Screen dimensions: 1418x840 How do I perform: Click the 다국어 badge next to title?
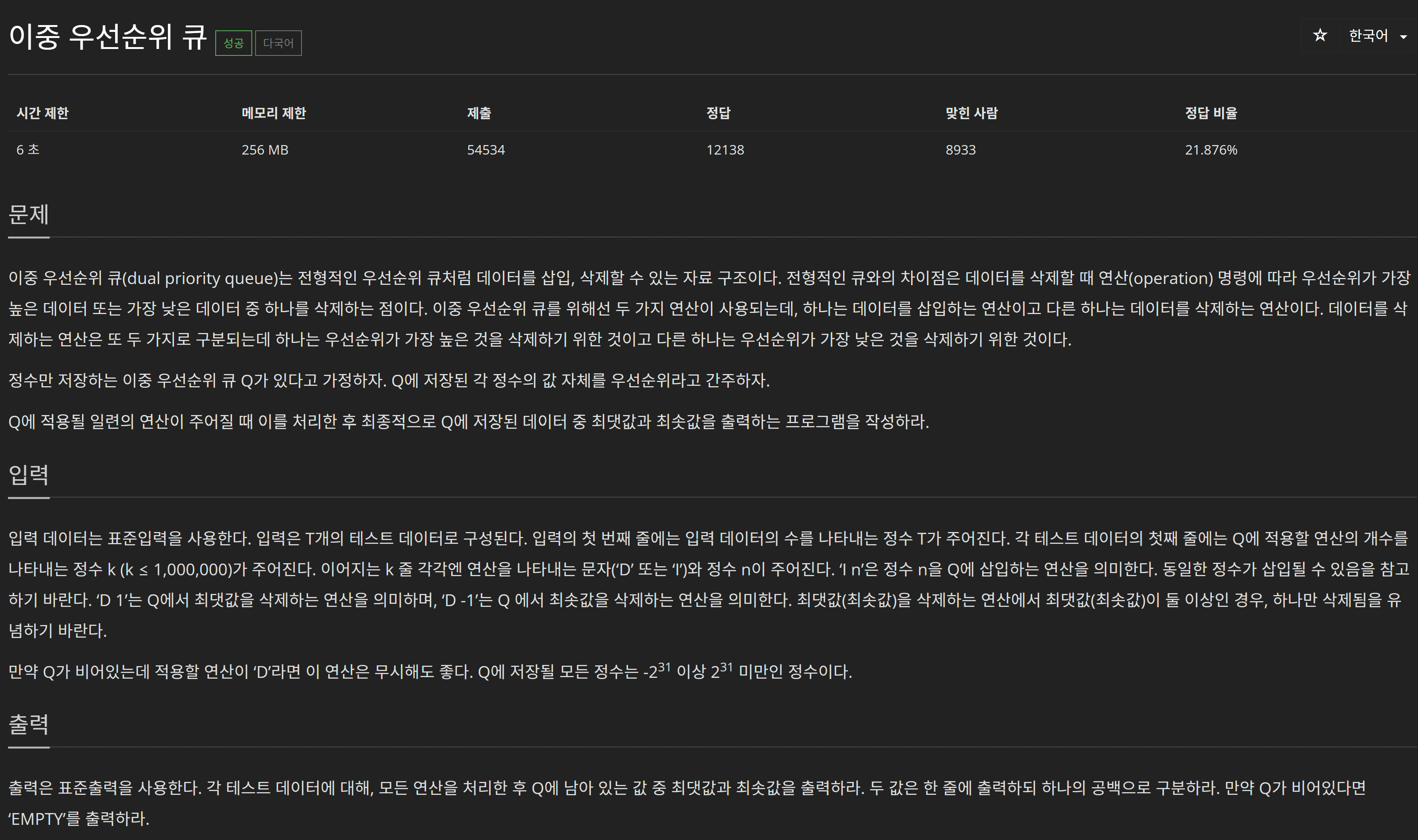tap(278, 43)
